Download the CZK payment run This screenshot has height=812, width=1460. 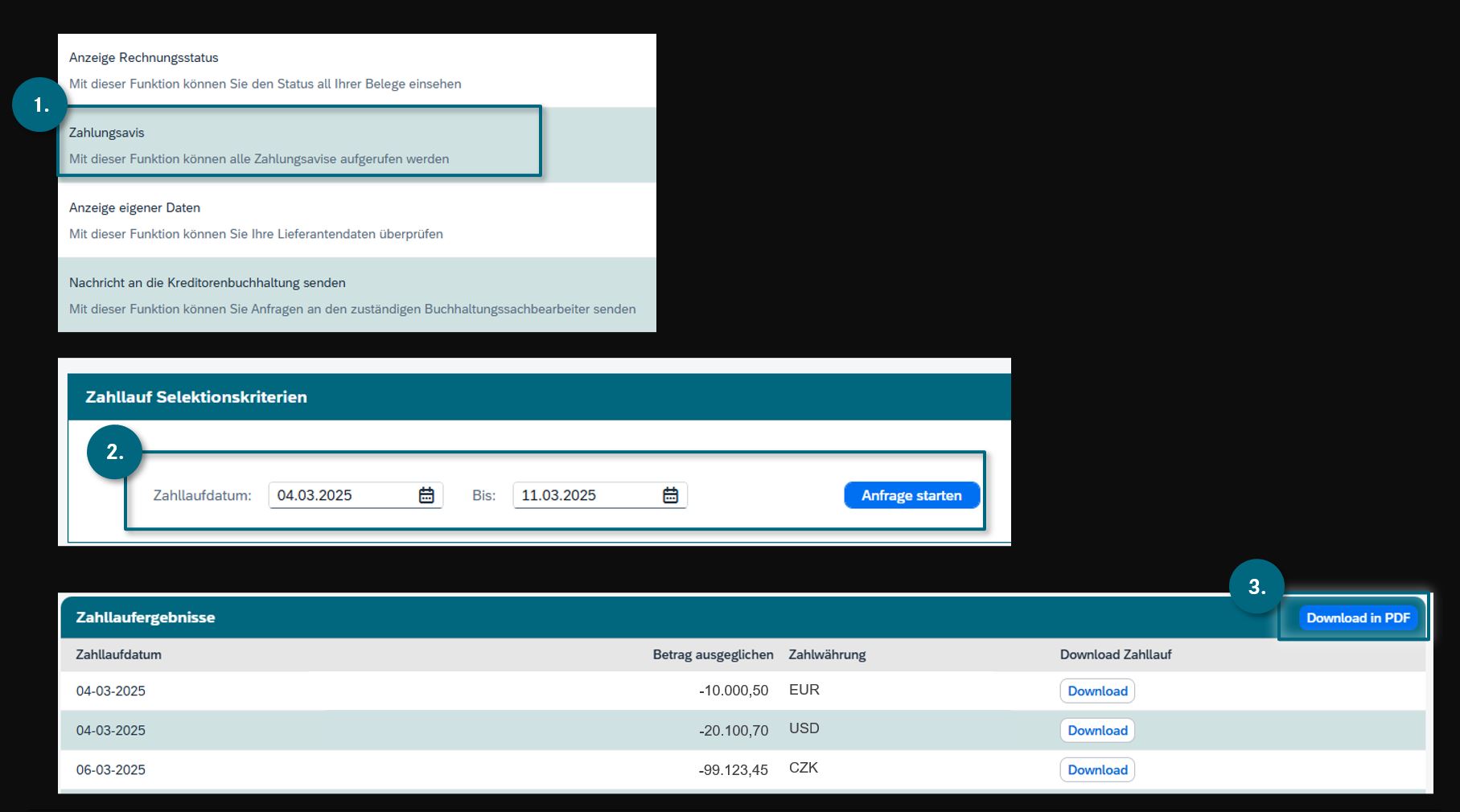[x=1097, y=770]
